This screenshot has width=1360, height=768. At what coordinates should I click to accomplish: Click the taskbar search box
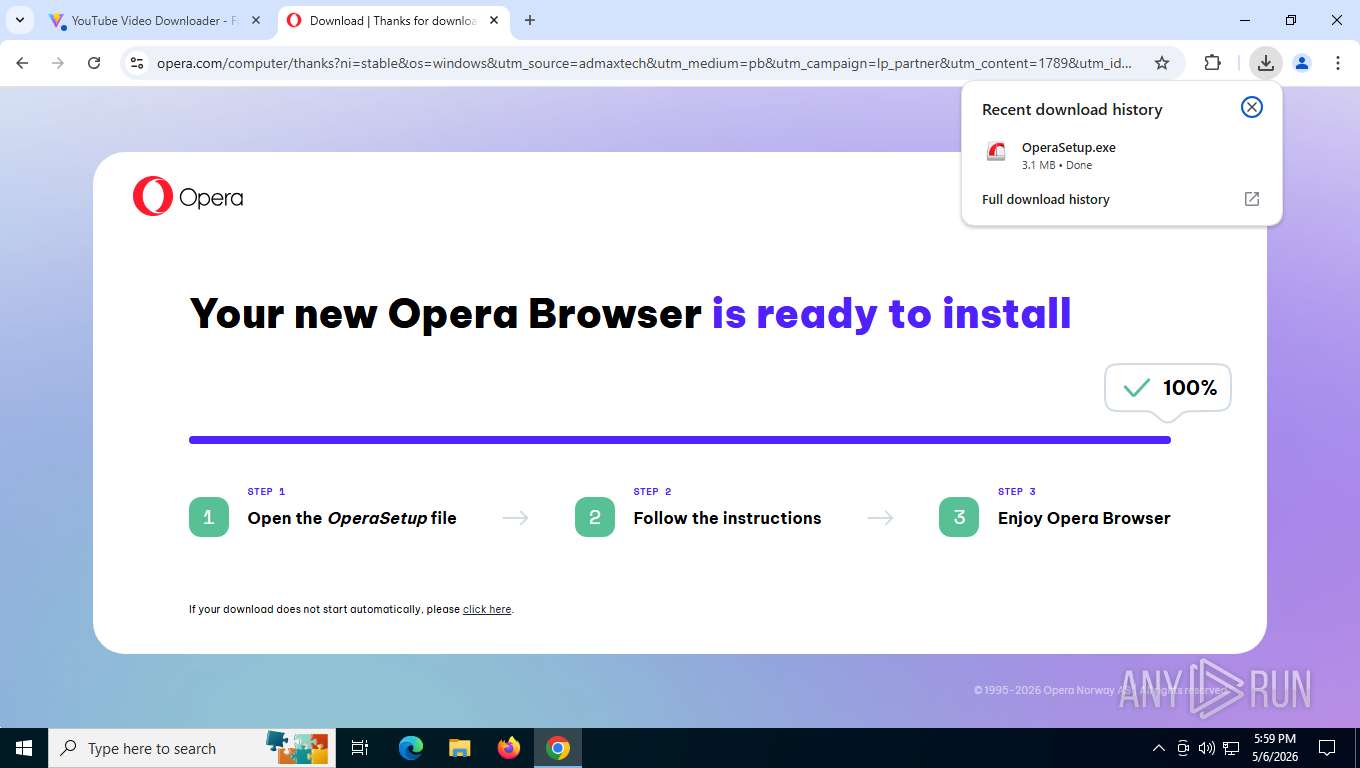[192, 748]
